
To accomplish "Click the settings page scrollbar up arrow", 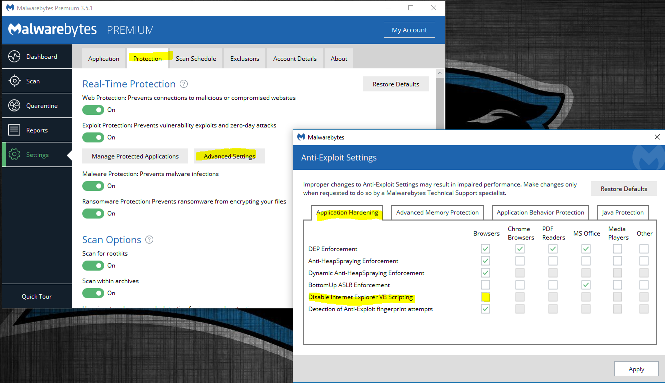I will [x=439, y=73].
